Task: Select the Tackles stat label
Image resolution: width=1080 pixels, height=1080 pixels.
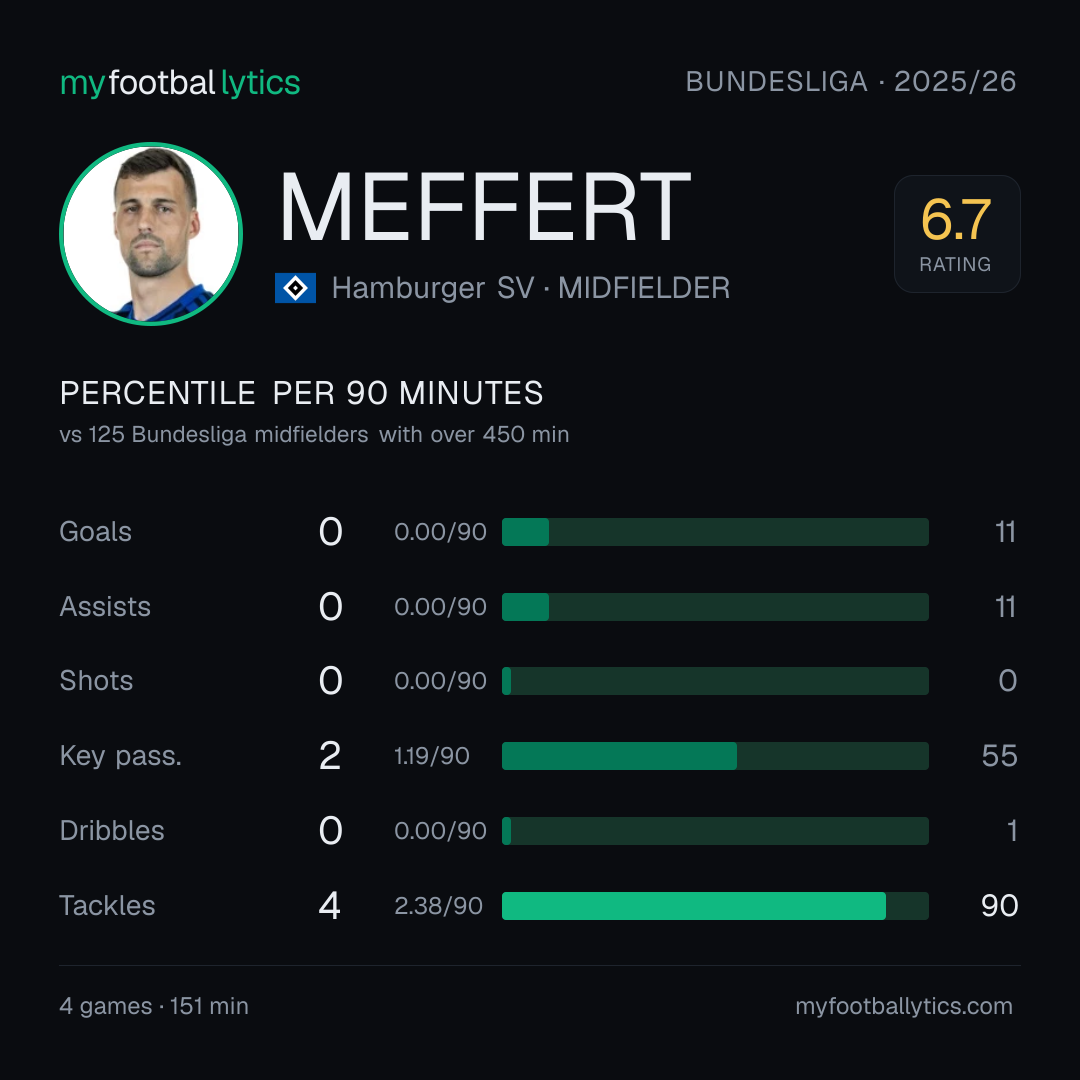Action: tap(107, 906)
